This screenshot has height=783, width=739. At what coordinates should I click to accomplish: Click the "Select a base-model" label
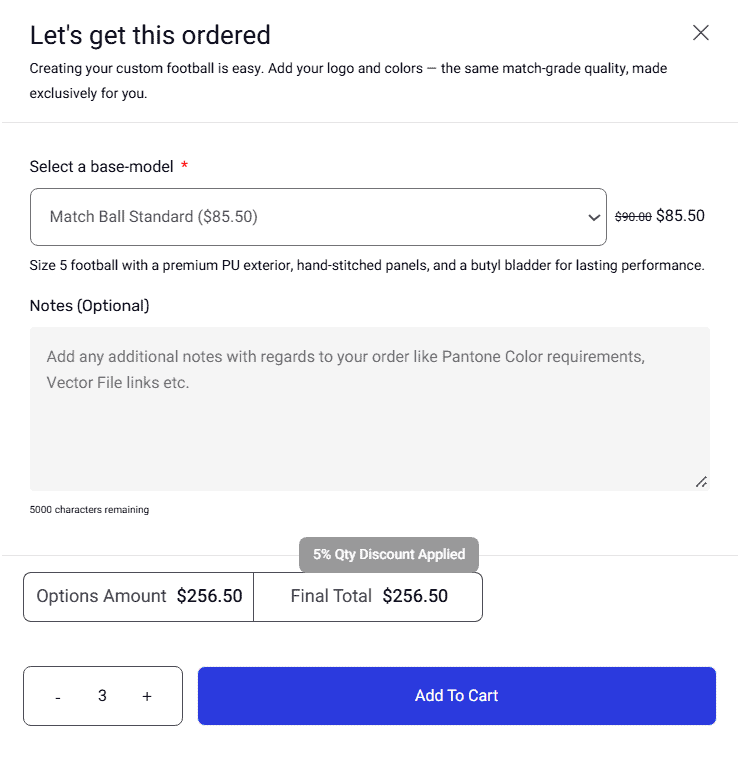(x=101, y=167)
